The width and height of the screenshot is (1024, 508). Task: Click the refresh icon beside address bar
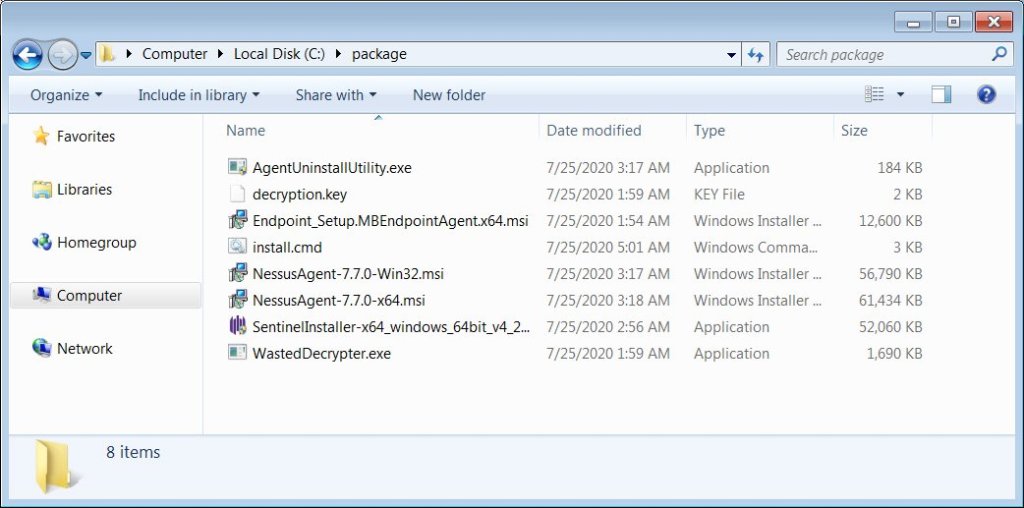point(756,54)
